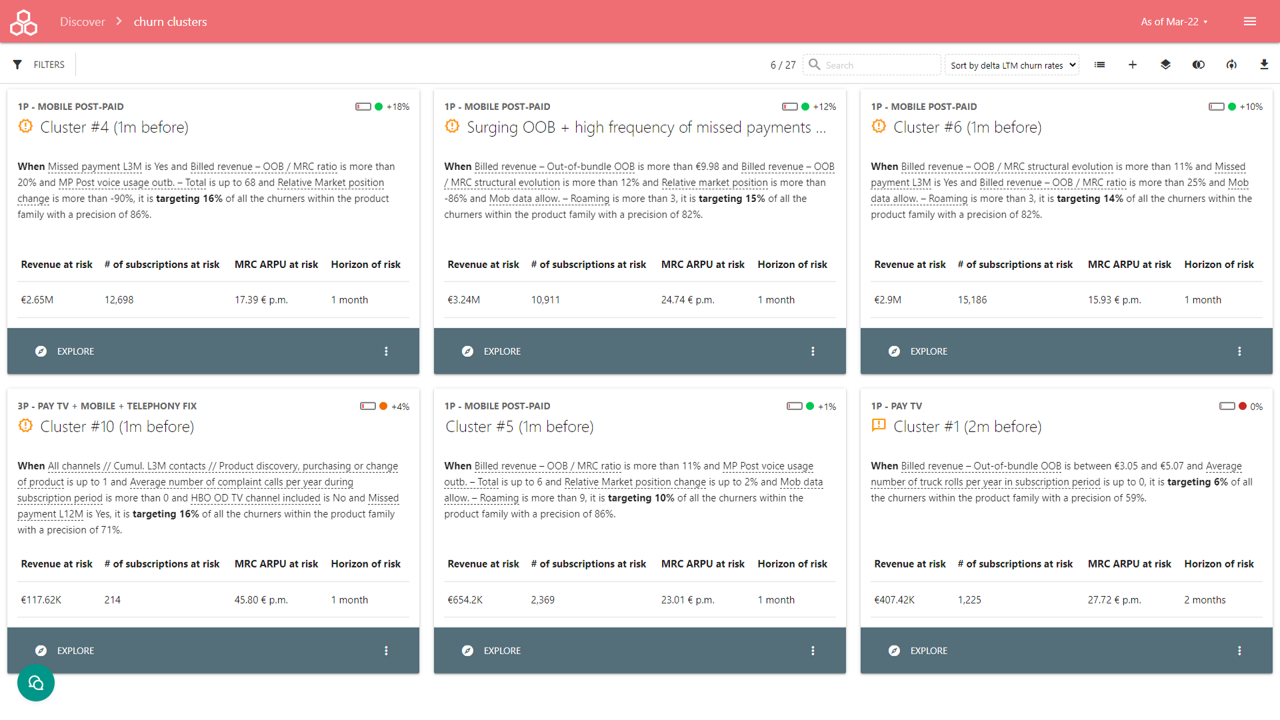The image size is (1280, 720).
Task: Open the Cluster #6 (1m before) title
Action: coord(967,127)
